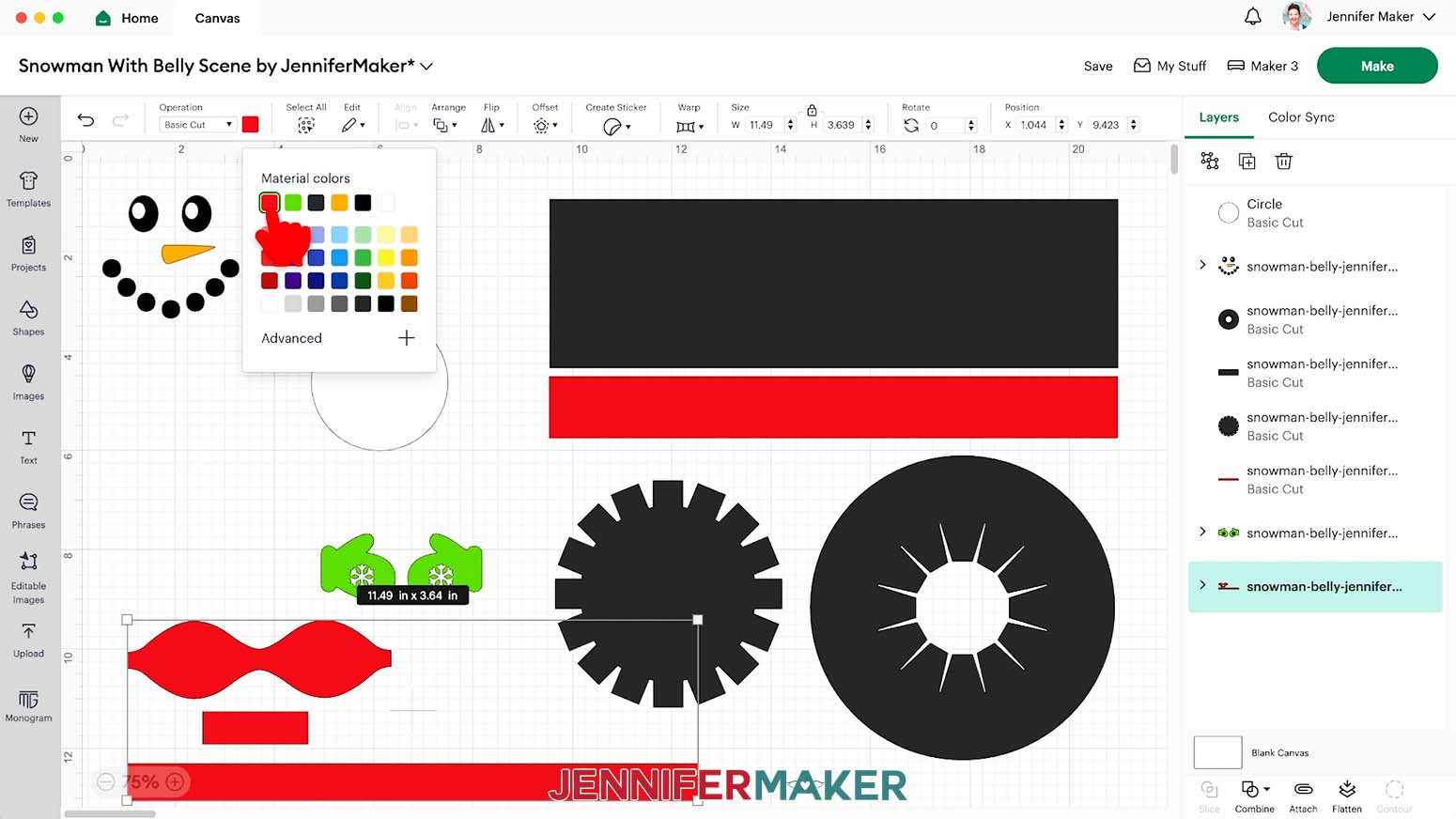Open the Warp dropdown
The image size is (1456, 819).
pyautogui.click(x=689, y=126)
